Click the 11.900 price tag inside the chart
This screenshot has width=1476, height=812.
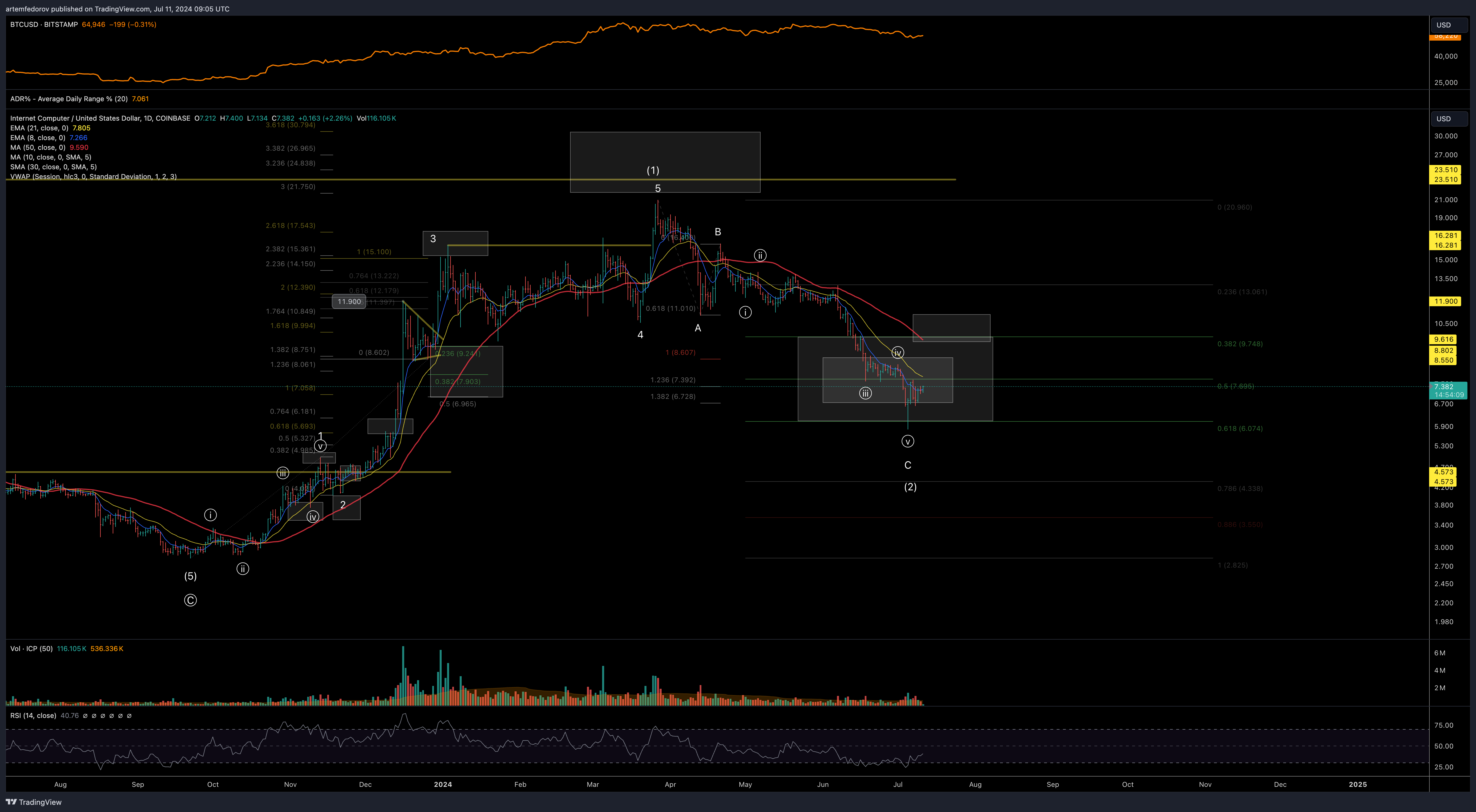[349, 301]
